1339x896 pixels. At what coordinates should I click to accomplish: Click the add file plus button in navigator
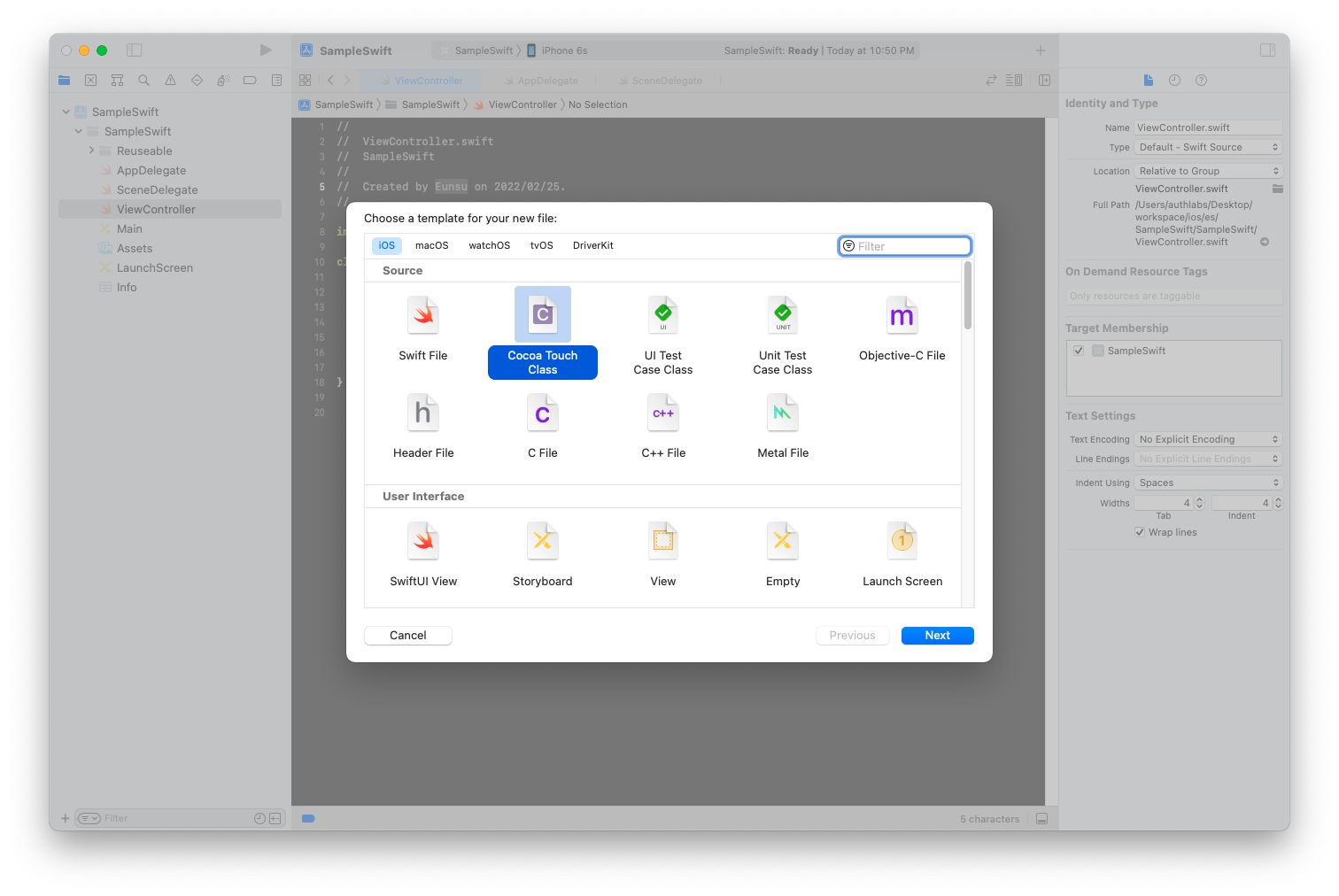click(x=65, y=818)
